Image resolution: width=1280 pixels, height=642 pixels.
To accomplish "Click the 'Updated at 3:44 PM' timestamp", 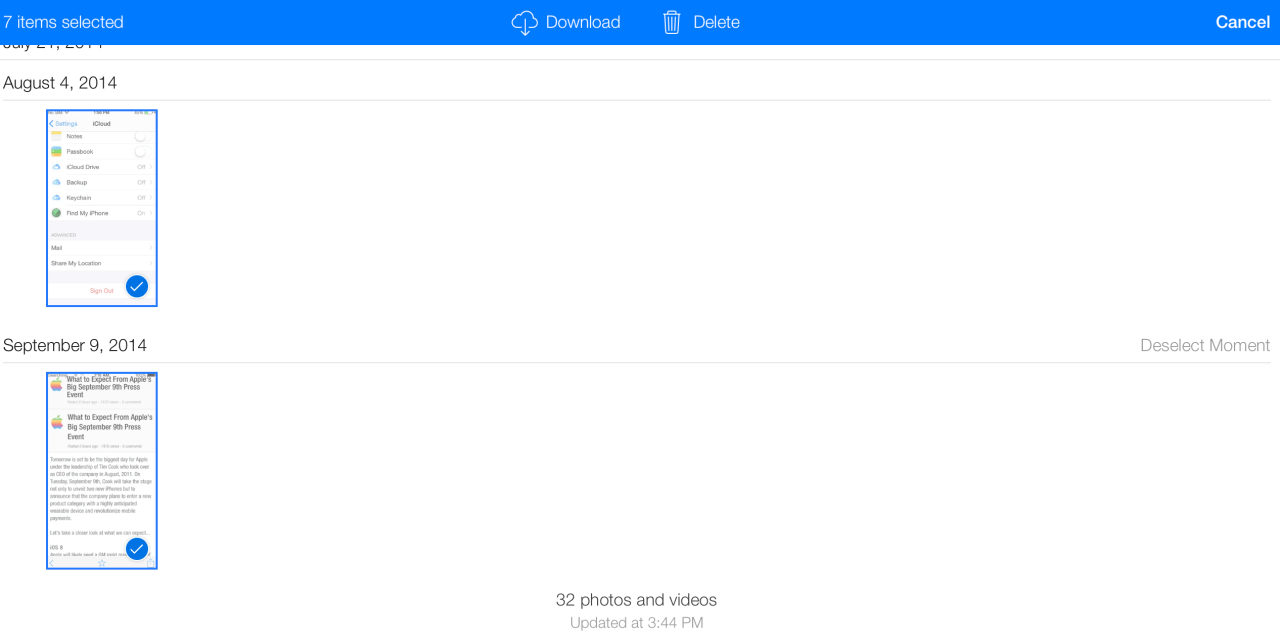I will coord(636,623).
